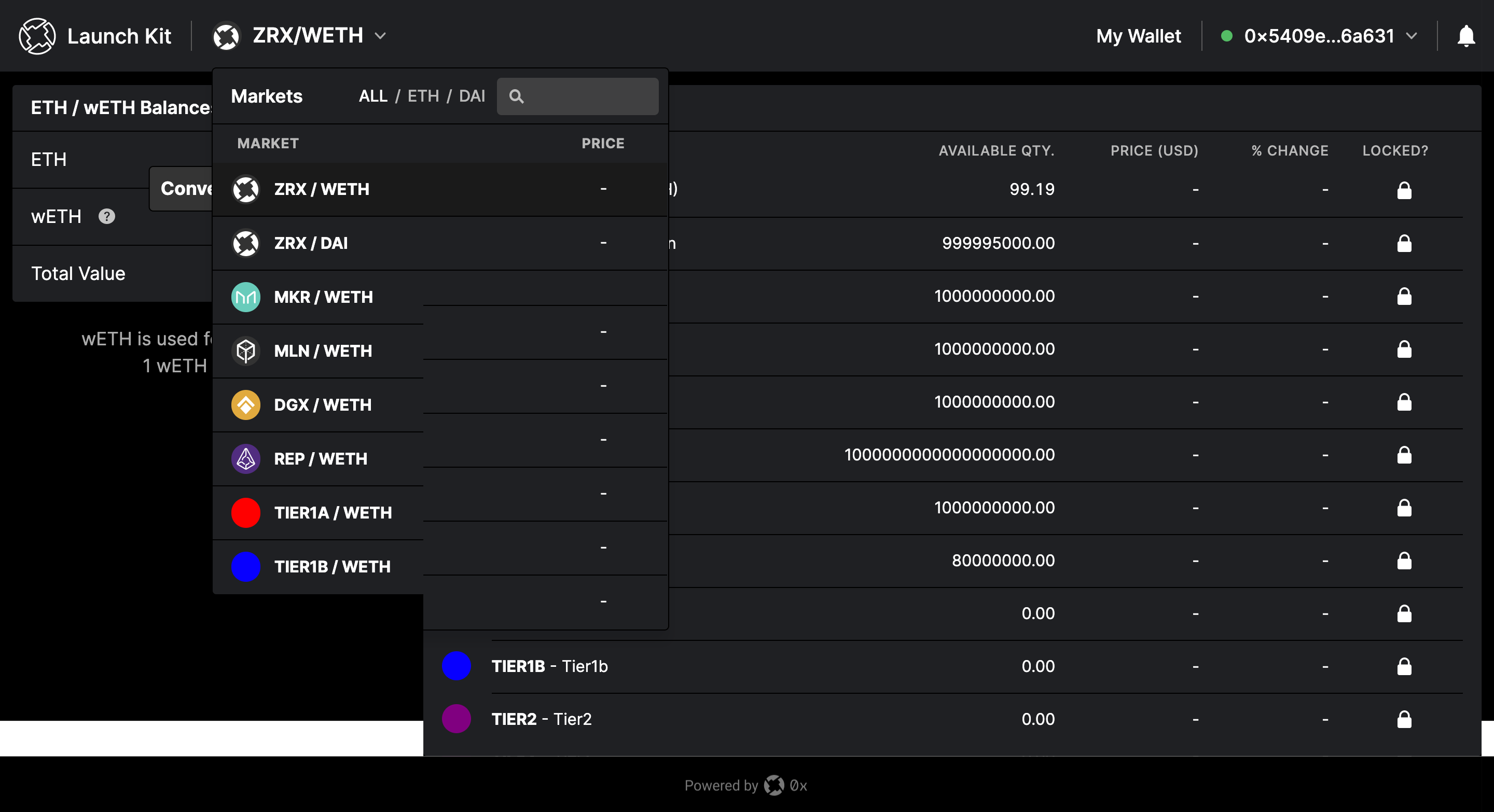Click the wETH help question mark icon
1494x812 pixels.
tap(107, 216)
